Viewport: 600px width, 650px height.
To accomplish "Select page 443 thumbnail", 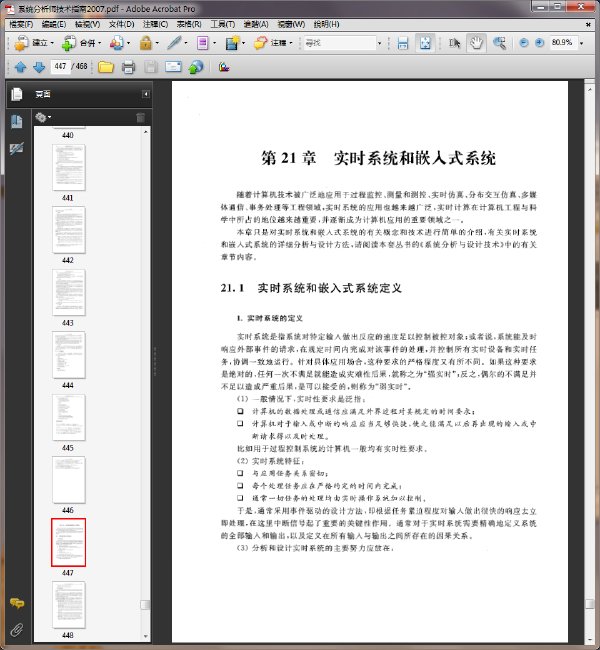I will 69,292.
